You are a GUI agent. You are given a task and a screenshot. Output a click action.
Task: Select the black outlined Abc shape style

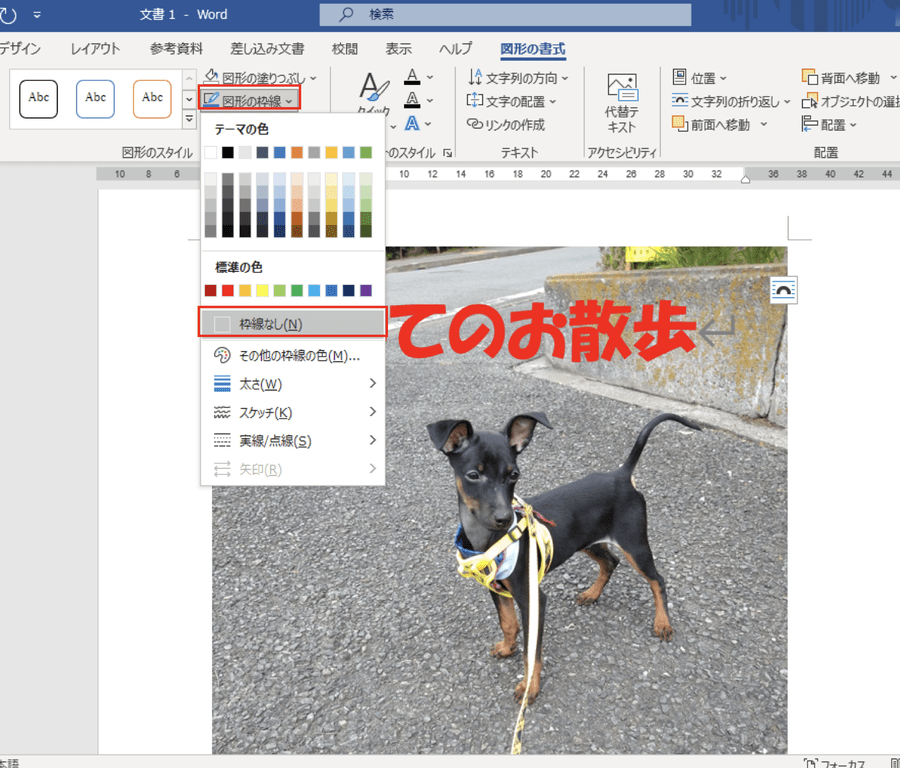[x=39, y=98]
